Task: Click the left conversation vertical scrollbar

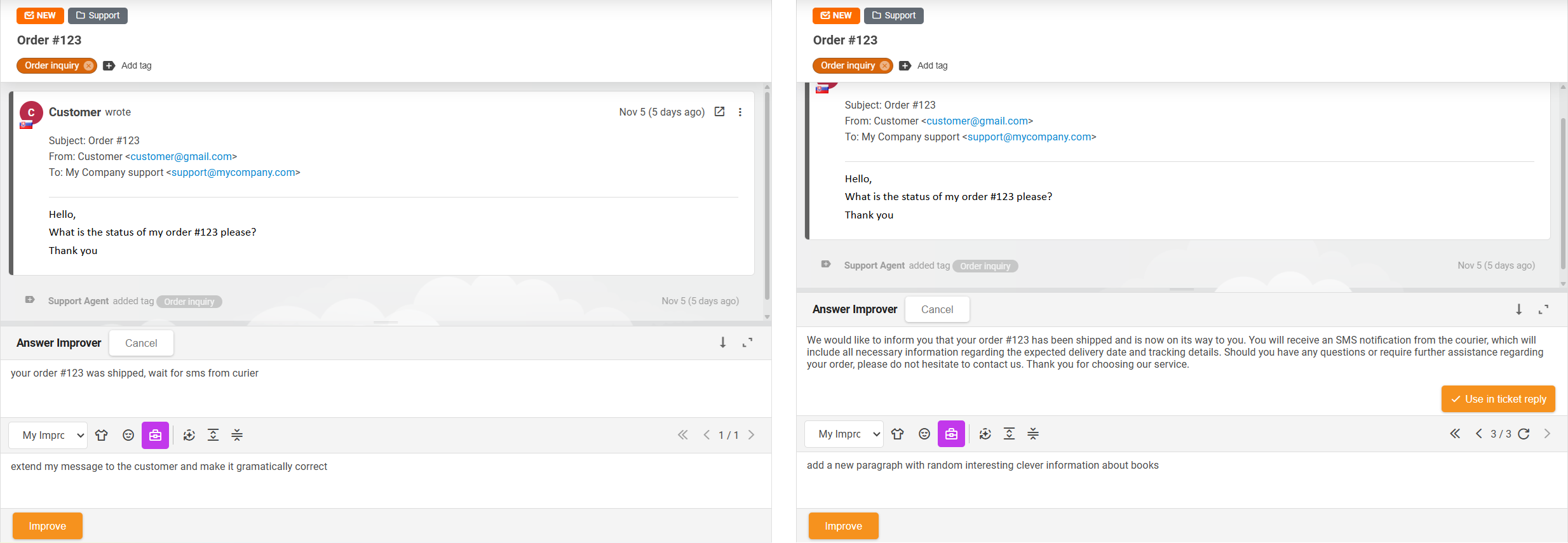Action: click(x=767, y=197)
